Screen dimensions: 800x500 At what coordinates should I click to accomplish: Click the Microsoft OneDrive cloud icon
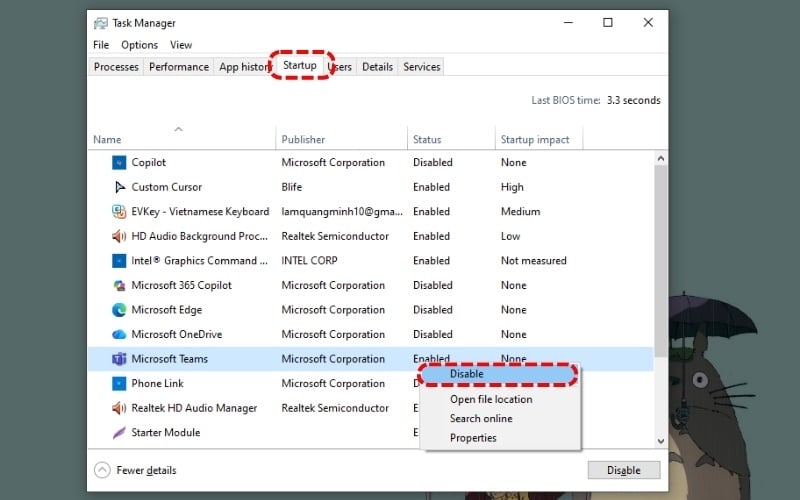119,334
